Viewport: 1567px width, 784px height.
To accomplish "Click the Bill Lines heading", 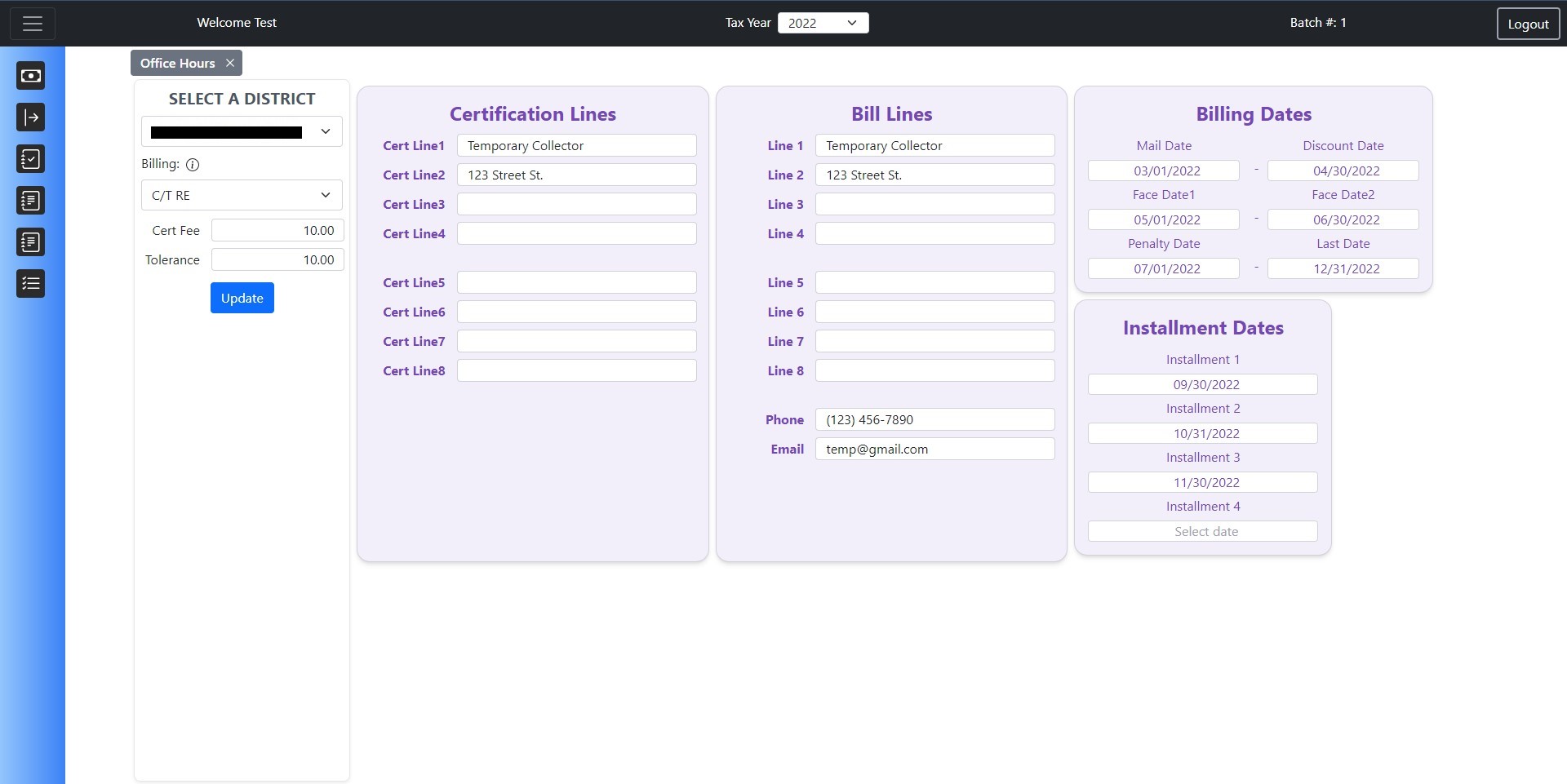I will tap(892, 114).
